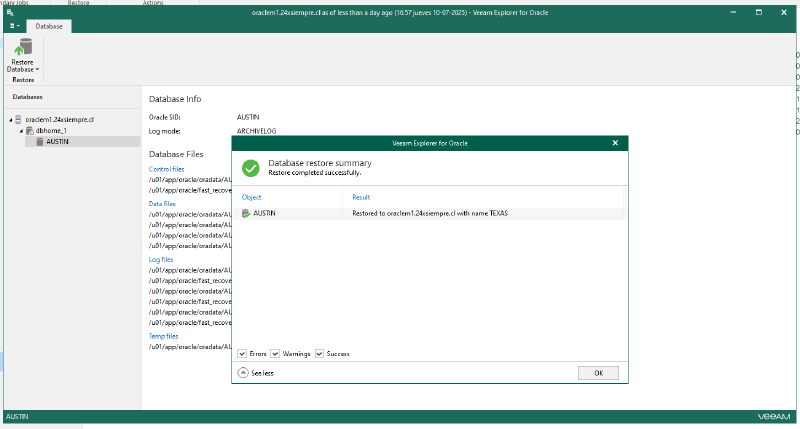Viewport: 800px width, 429px height.
Task: Sort by the Object column header
Action: 252,197
